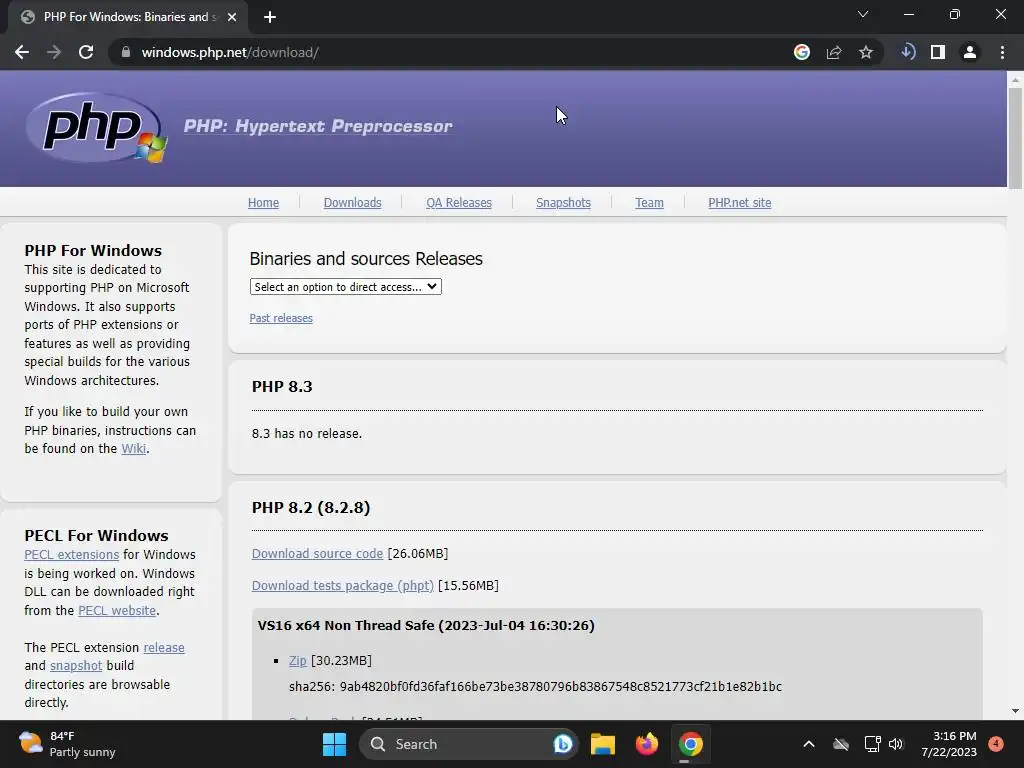The image size is (1024, 768).
Task: Click the PHP logo in header
Action: coord(96,127)
